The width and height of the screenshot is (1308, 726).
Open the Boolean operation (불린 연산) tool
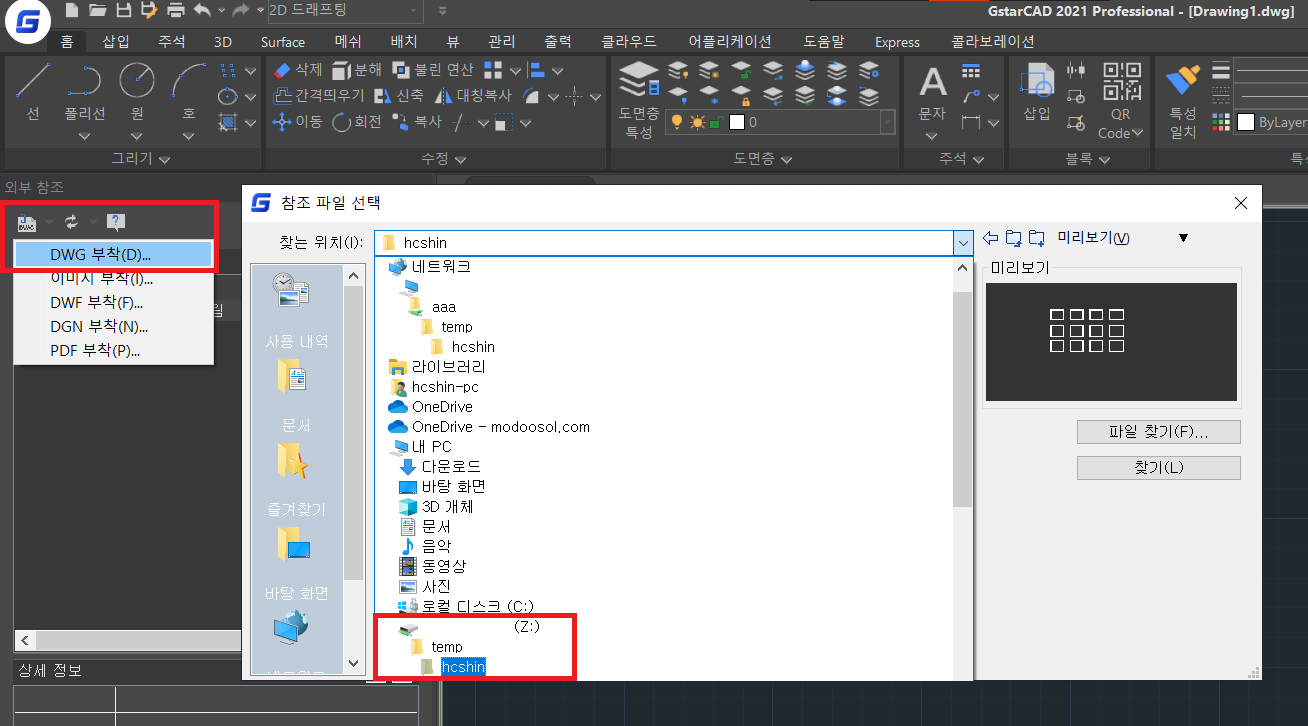(x=433, y=70)
